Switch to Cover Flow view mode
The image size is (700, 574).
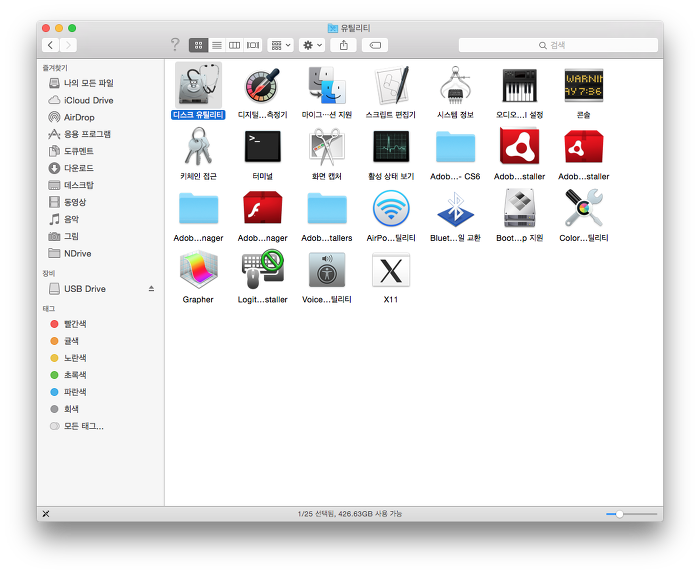click(253, 45)
